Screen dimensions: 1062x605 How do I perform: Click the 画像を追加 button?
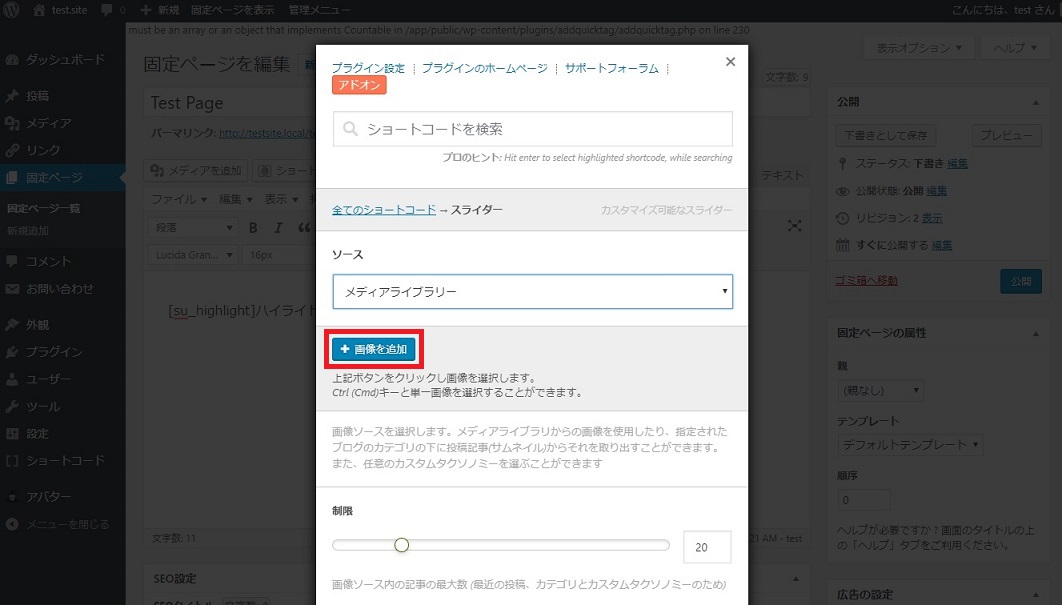[374, 350]
